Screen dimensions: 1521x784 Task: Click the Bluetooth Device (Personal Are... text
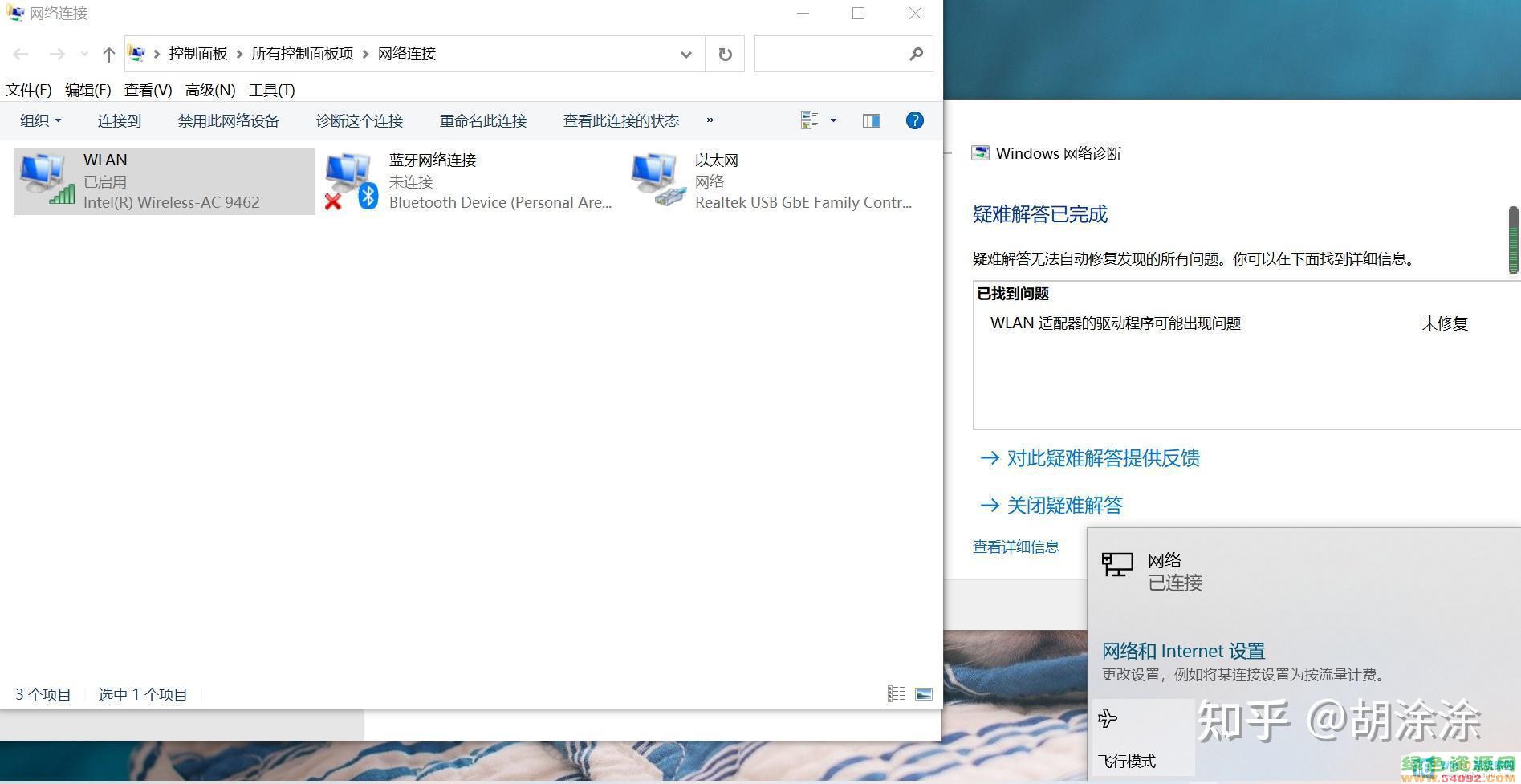coord(500,202)
